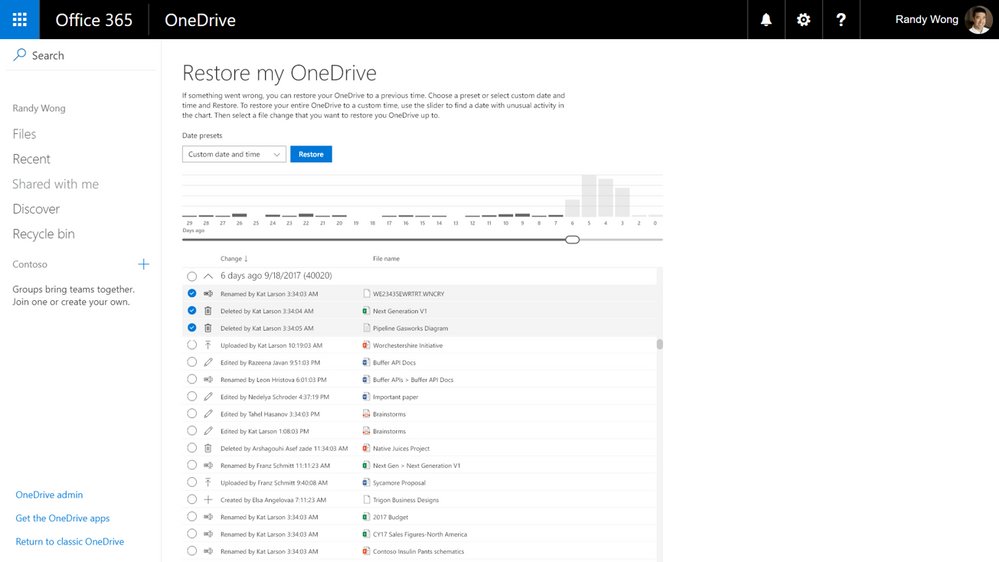Click trash icon on Native Juices Project row
This screenshot has height=562, width=999.
coord(208,449)
